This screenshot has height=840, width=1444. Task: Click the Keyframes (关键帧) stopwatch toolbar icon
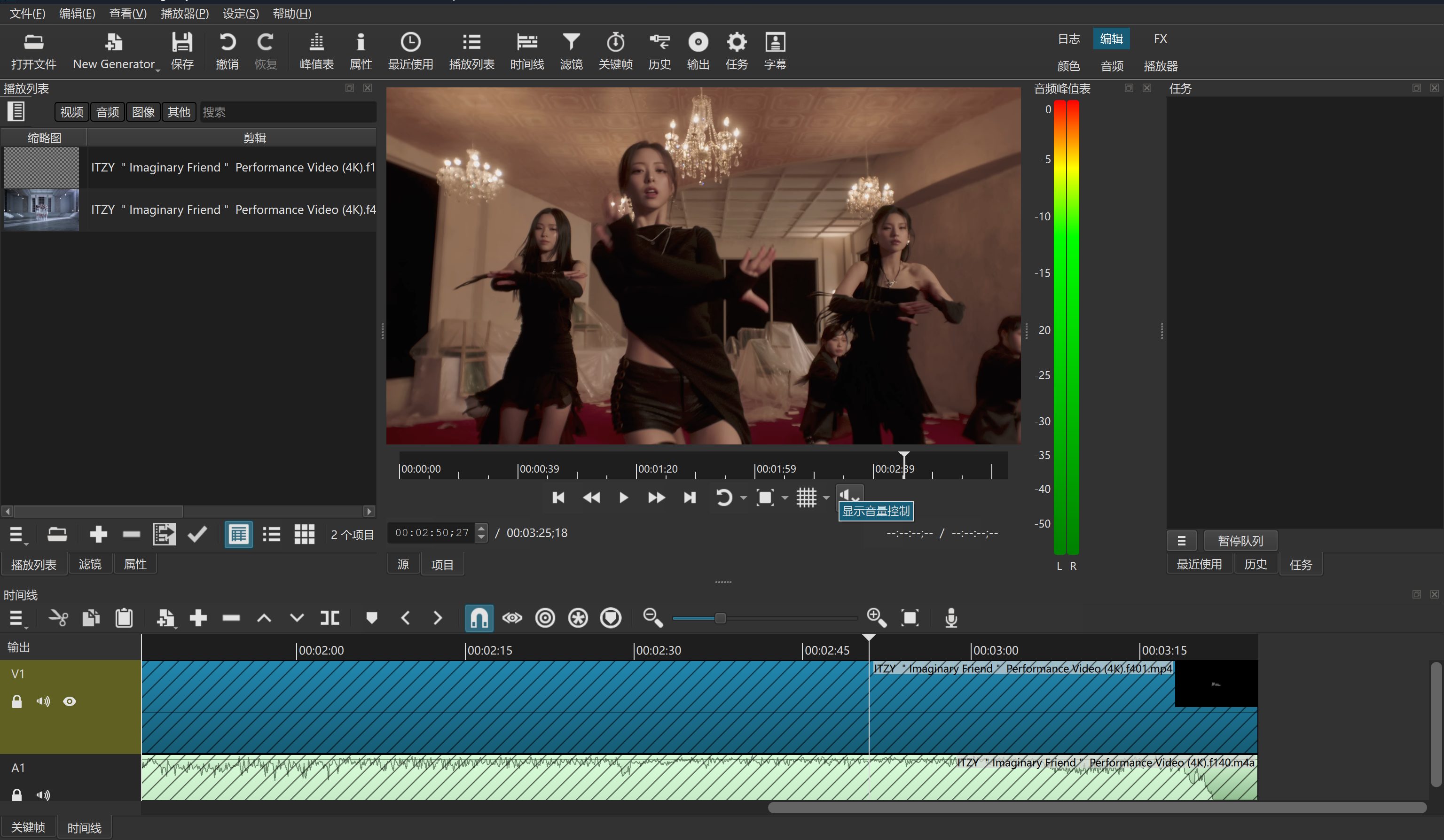click(615, 50)
